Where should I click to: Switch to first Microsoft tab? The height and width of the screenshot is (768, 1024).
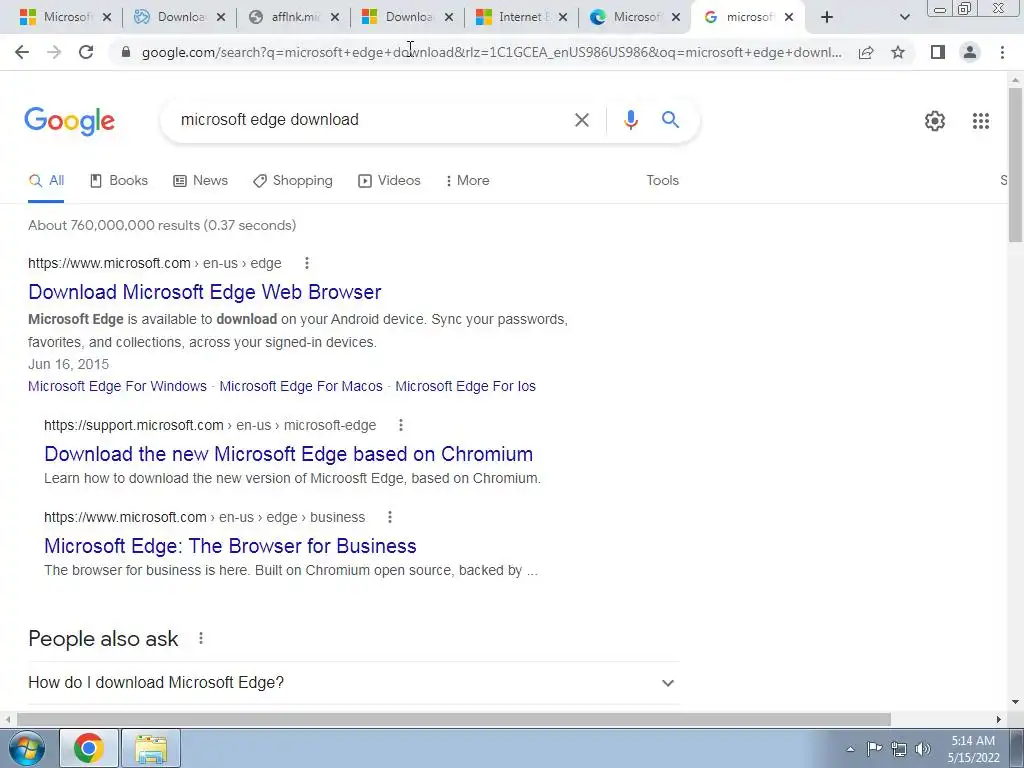56,18
